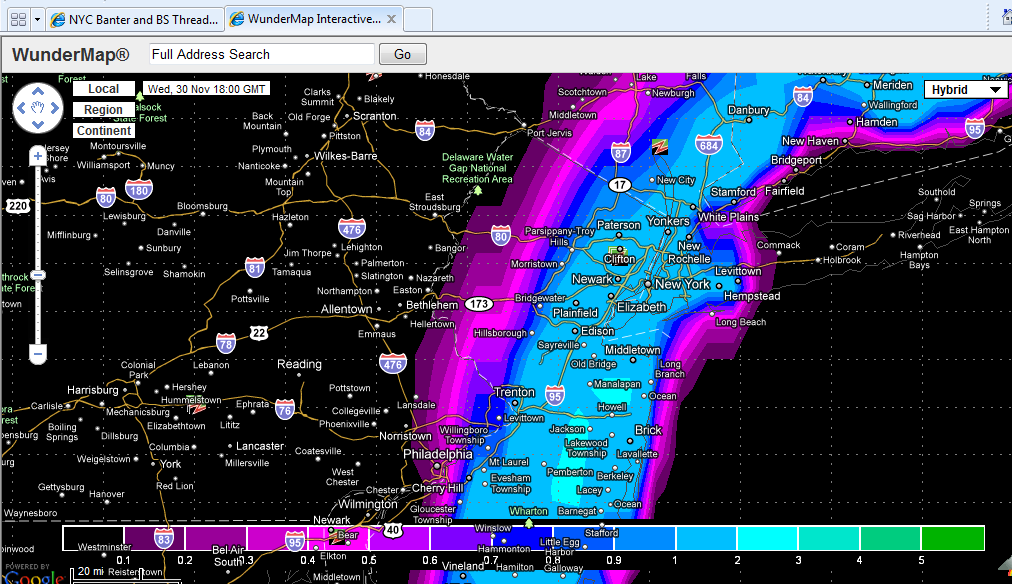Click the I-95 shield near Trenton
The width and height of the screenshot is (1012, 584).
coord(554,395)
